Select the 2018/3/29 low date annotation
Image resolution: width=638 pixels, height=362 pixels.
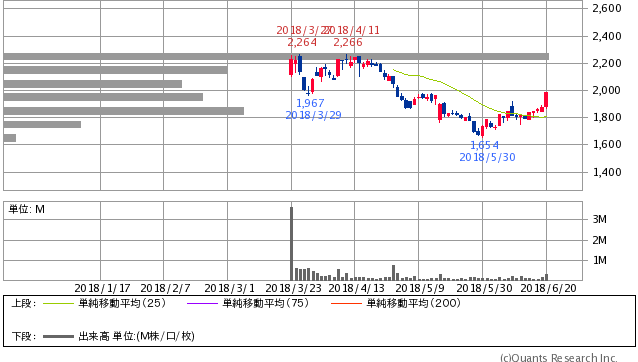click(313, 116)
